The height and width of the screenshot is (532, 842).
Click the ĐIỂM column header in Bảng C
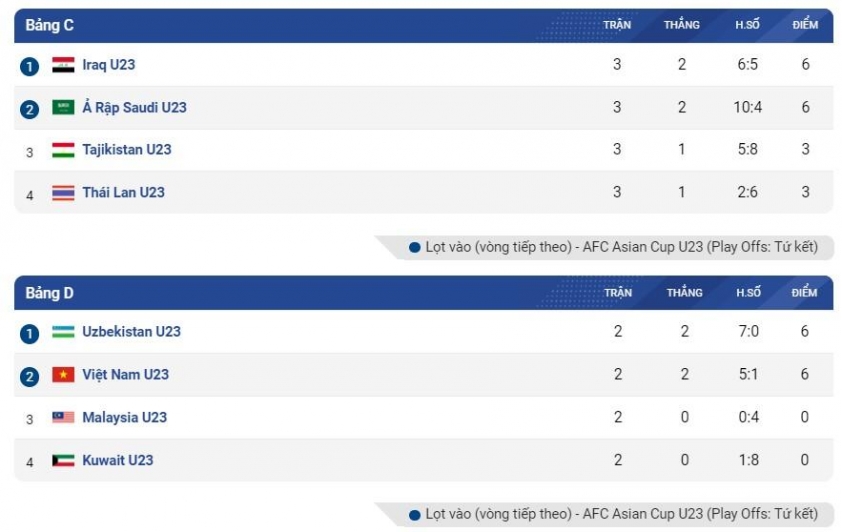click(805, 25)
